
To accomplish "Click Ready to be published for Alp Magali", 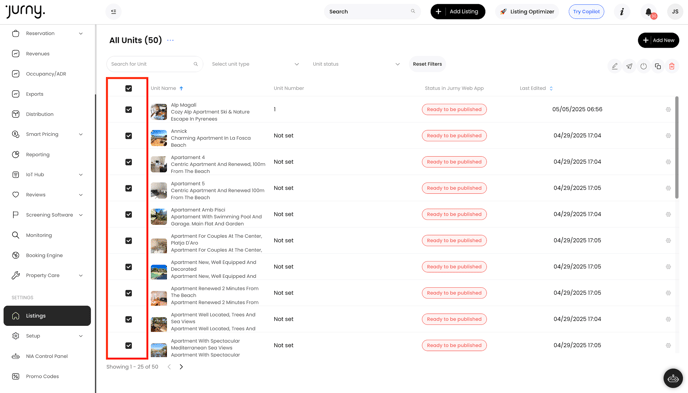I will (x=454, y=109).
